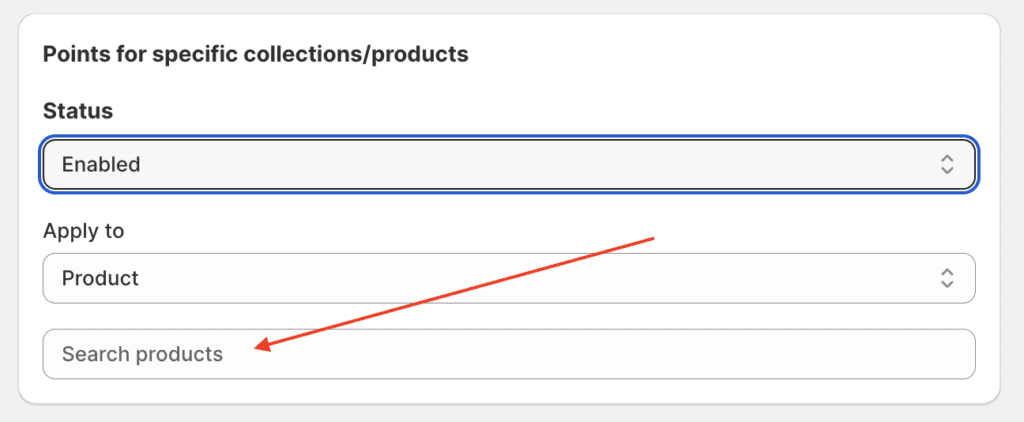
Task: Click the 'Points for specific collections/products' heading
Action: [255, 54]
